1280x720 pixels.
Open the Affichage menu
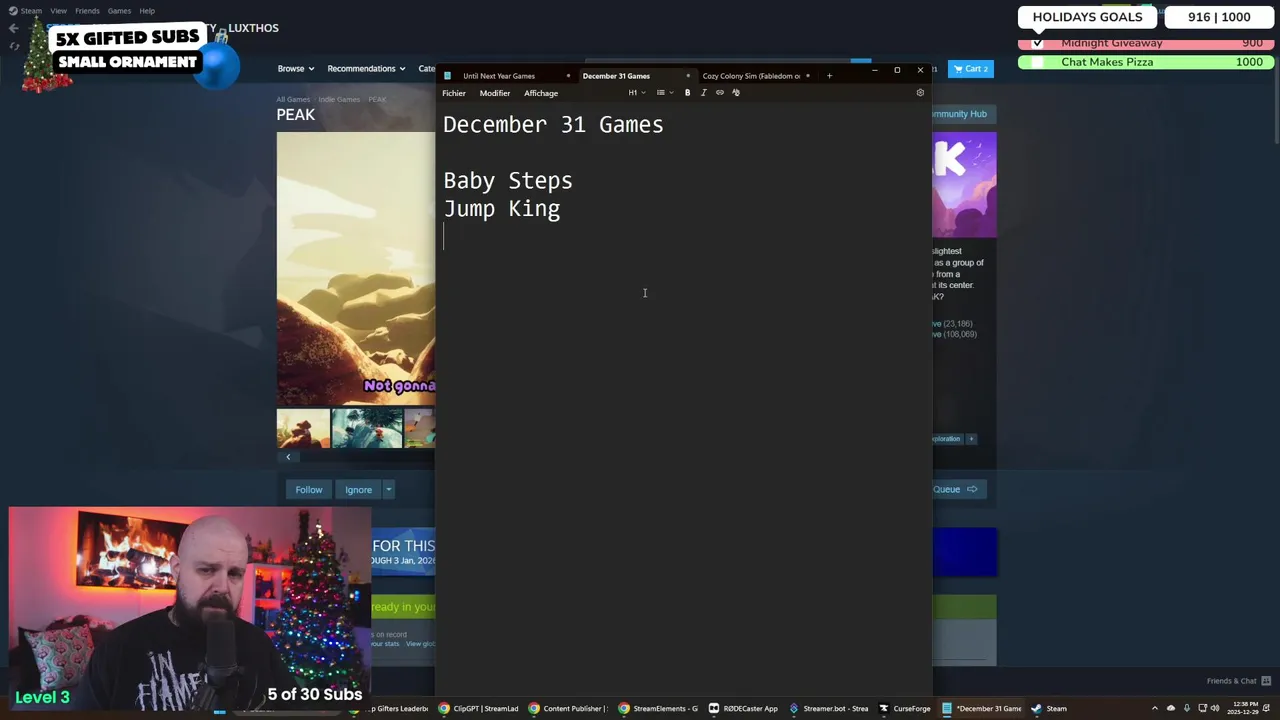[x=541, y=93]
